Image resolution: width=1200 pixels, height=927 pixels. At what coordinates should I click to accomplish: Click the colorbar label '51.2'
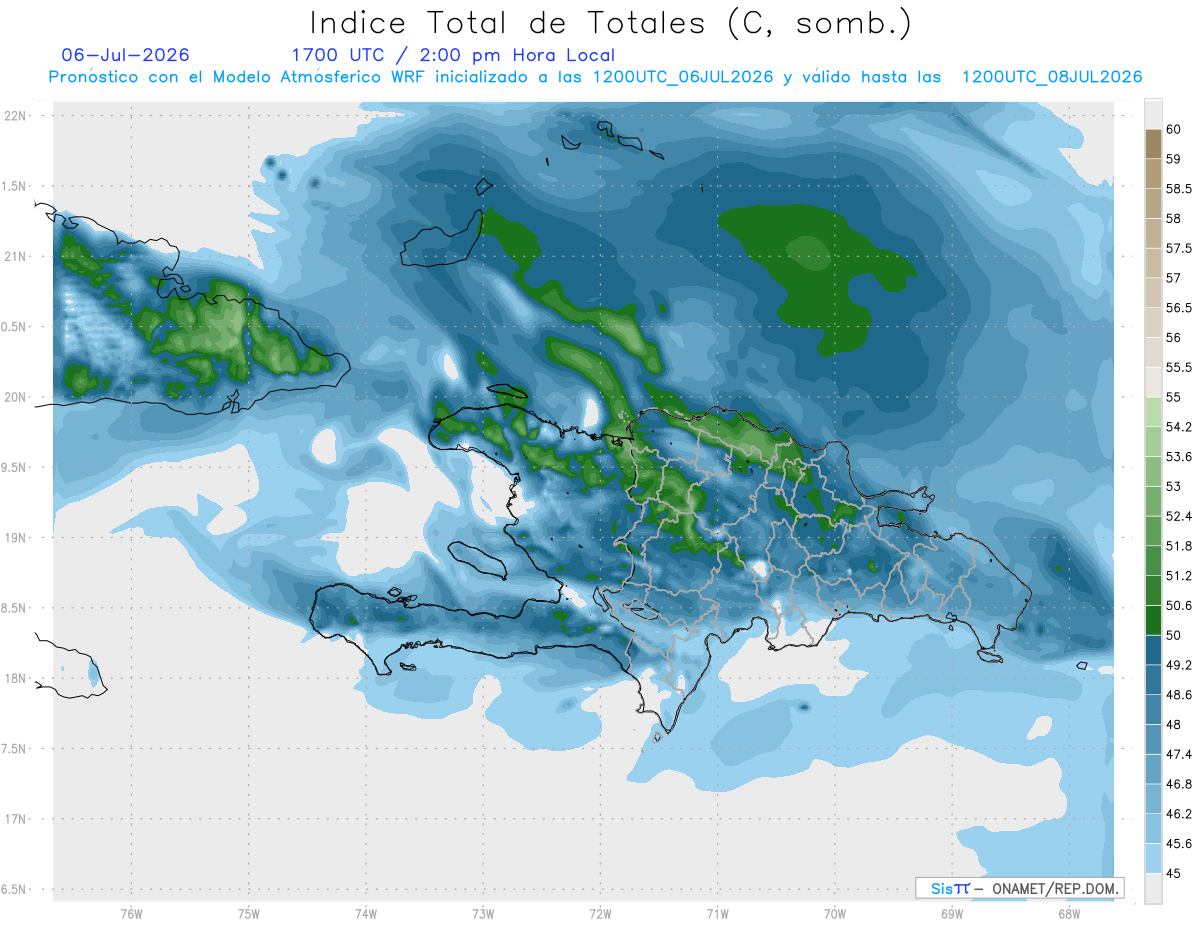click(1180, 576)
